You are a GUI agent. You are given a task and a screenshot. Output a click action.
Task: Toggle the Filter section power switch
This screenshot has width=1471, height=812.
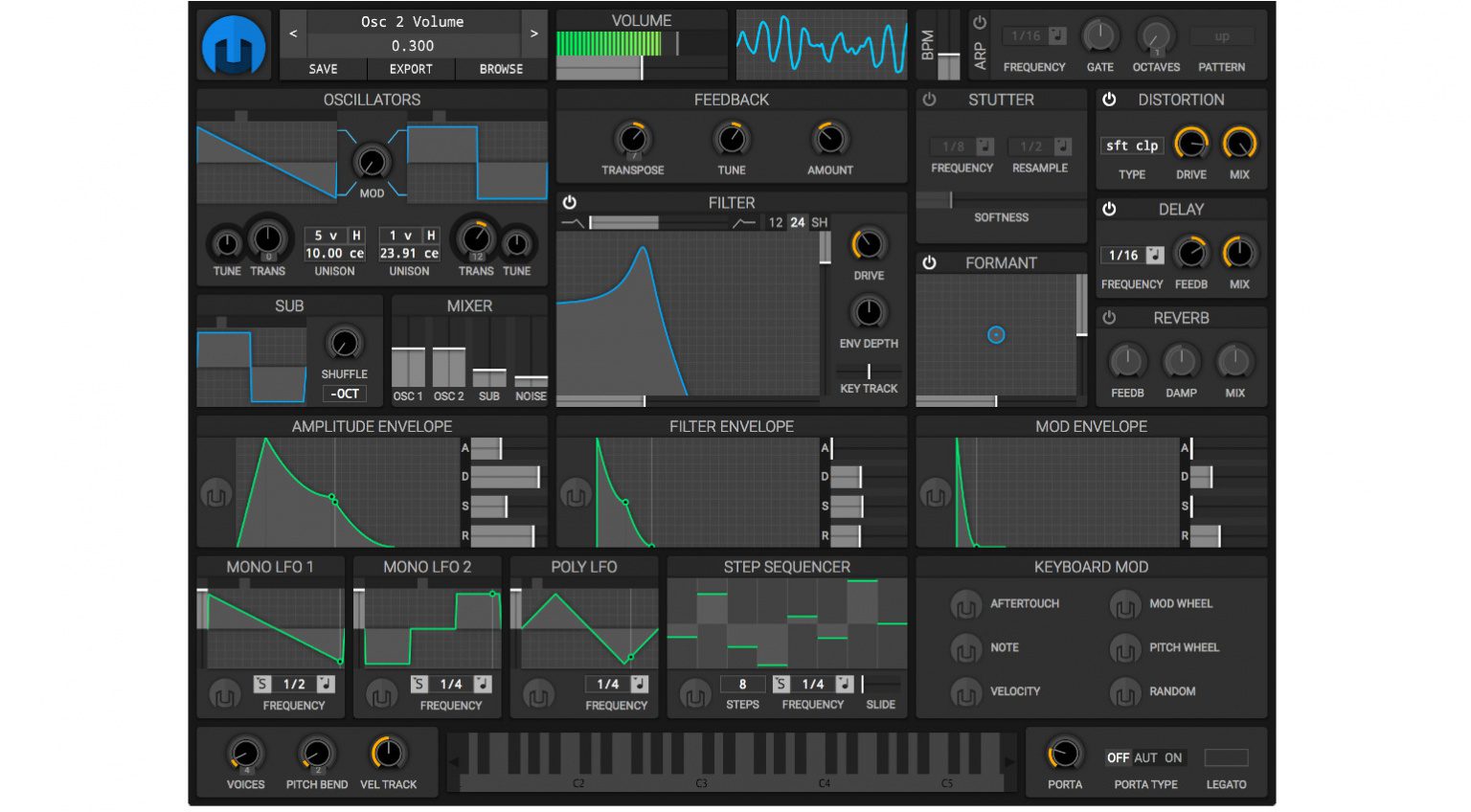570,202
